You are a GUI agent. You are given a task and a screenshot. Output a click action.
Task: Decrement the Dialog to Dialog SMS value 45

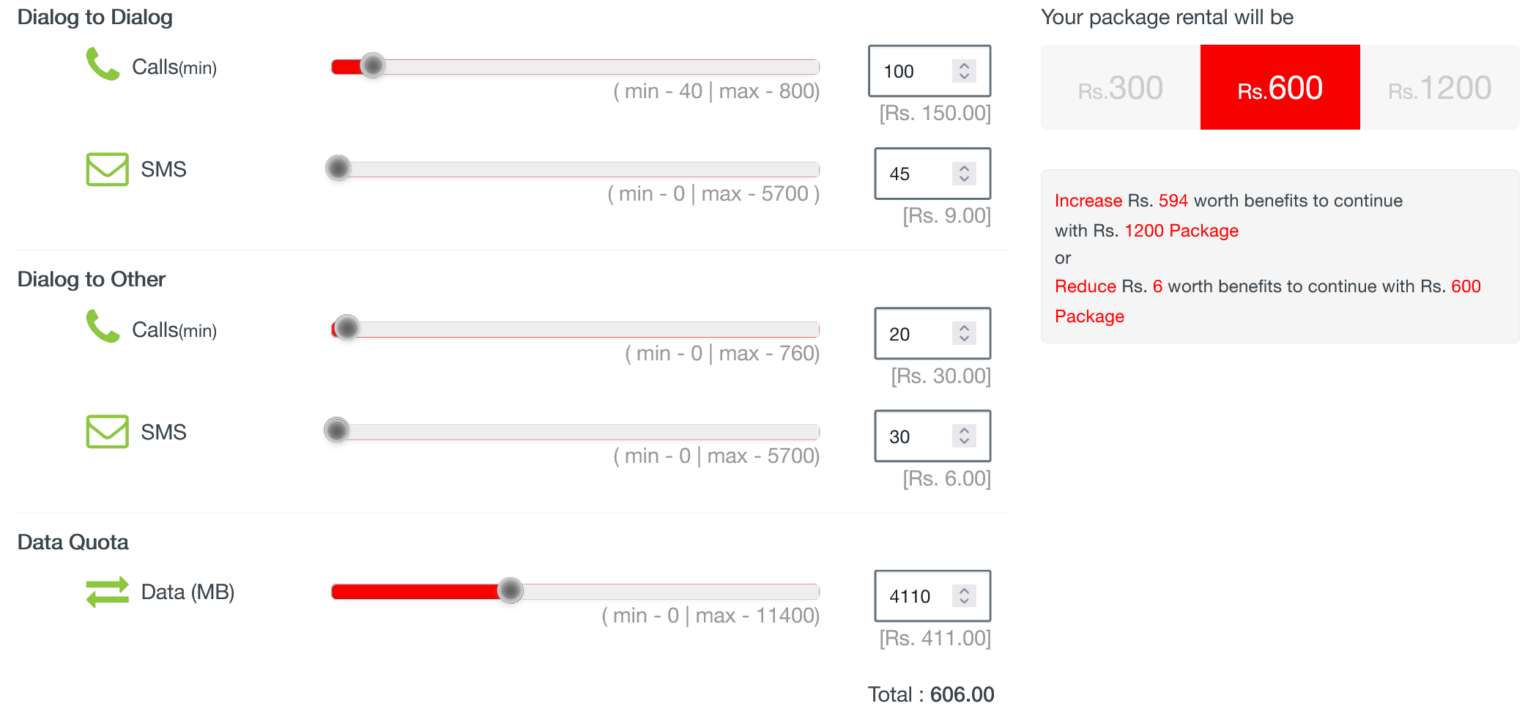pos(963,180)
